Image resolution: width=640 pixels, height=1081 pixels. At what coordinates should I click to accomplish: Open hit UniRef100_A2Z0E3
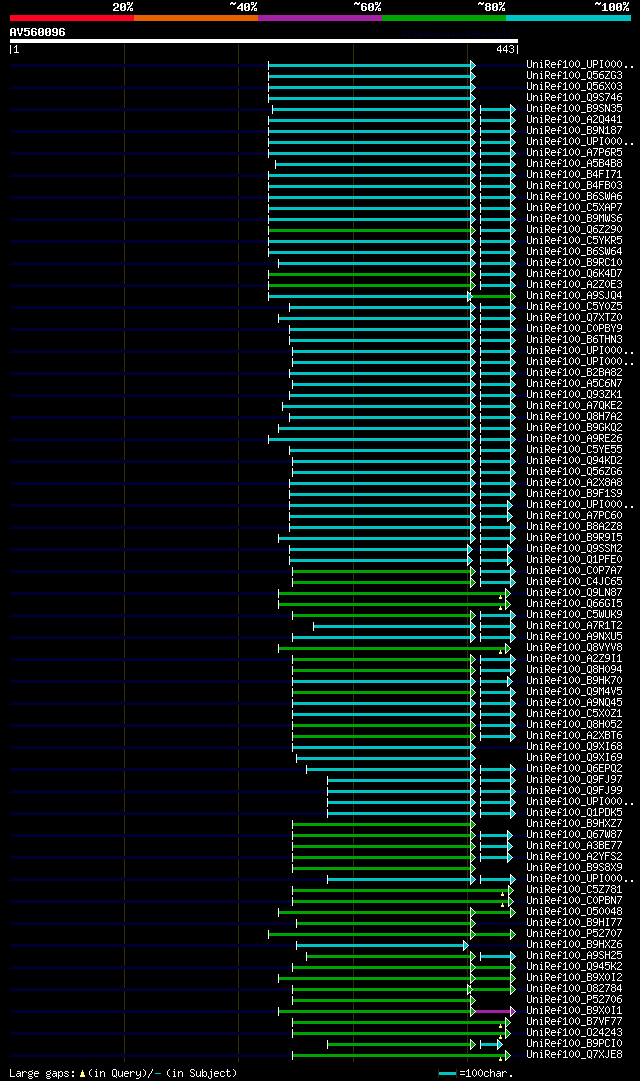(574, 285)
